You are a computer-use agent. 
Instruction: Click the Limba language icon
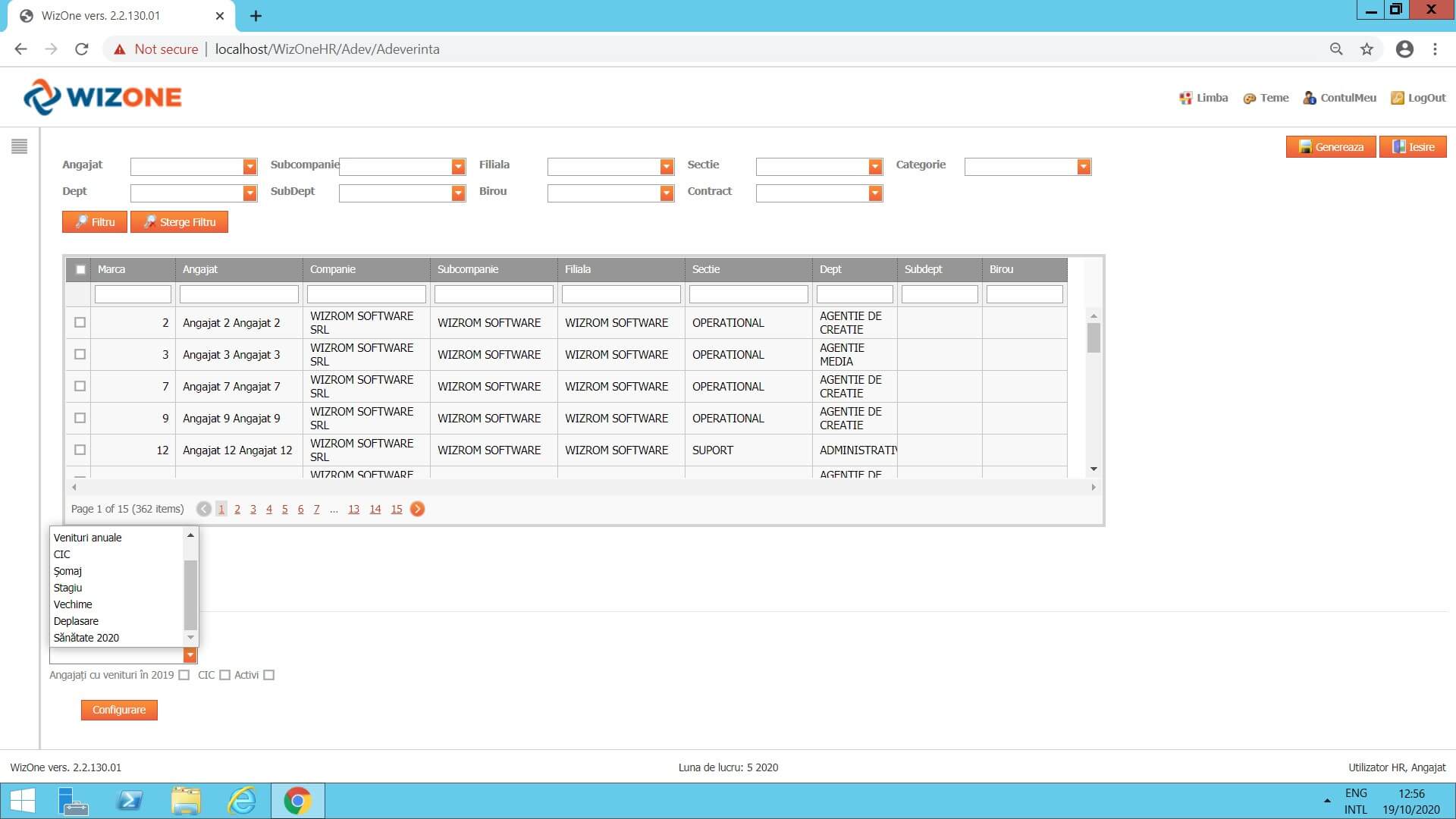1185,98
